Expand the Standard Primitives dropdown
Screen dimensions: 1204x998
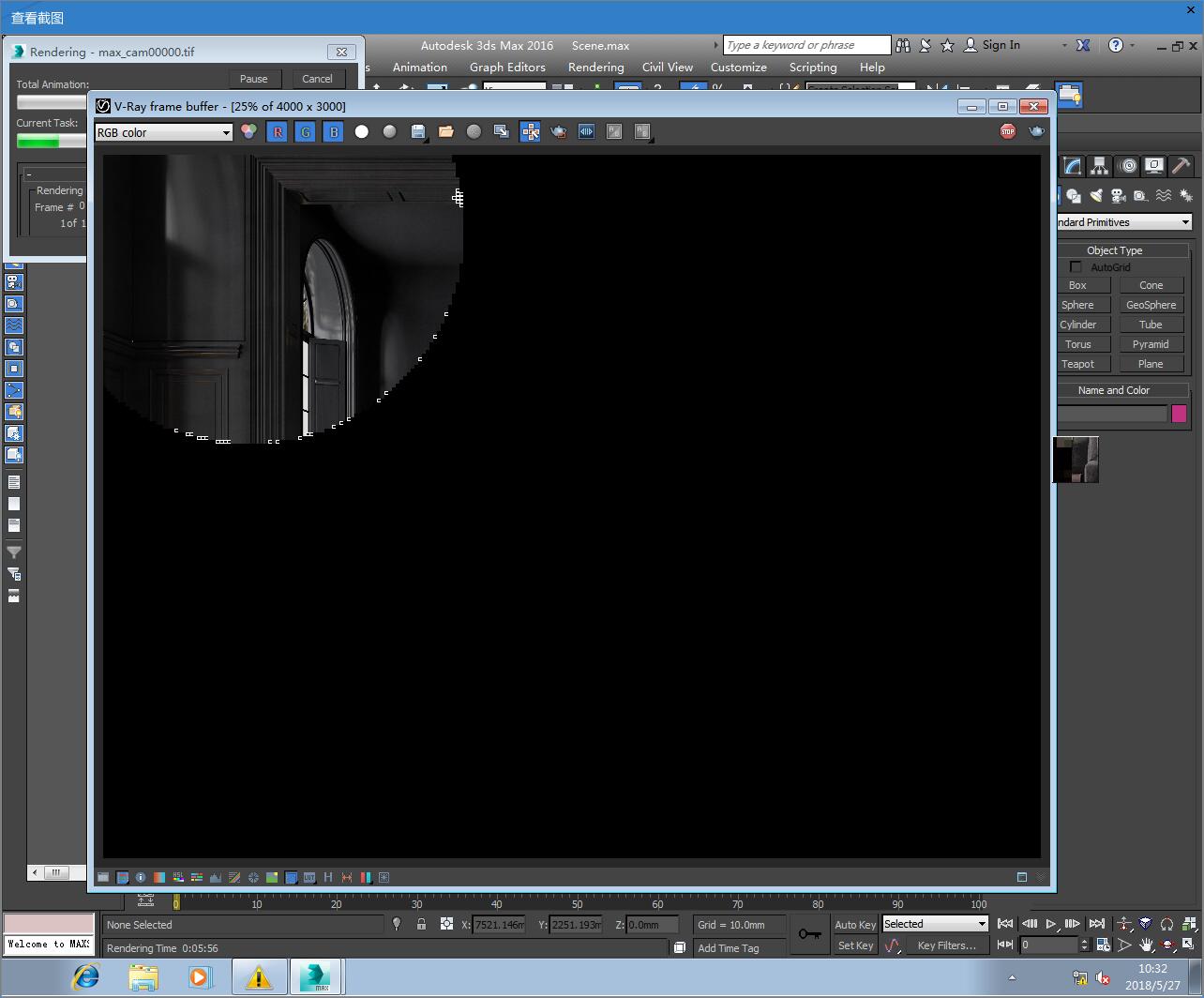coord(1122,222)
